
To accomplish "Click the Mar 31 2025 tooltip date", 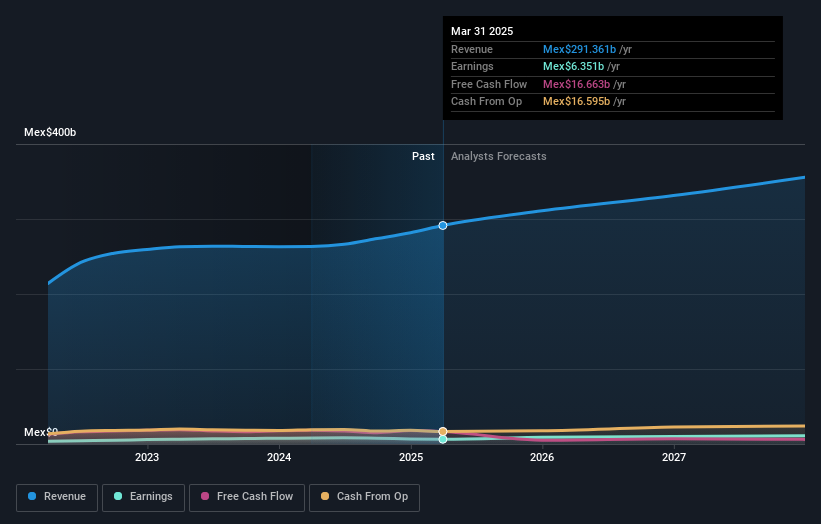I will (x=482, y=31).
